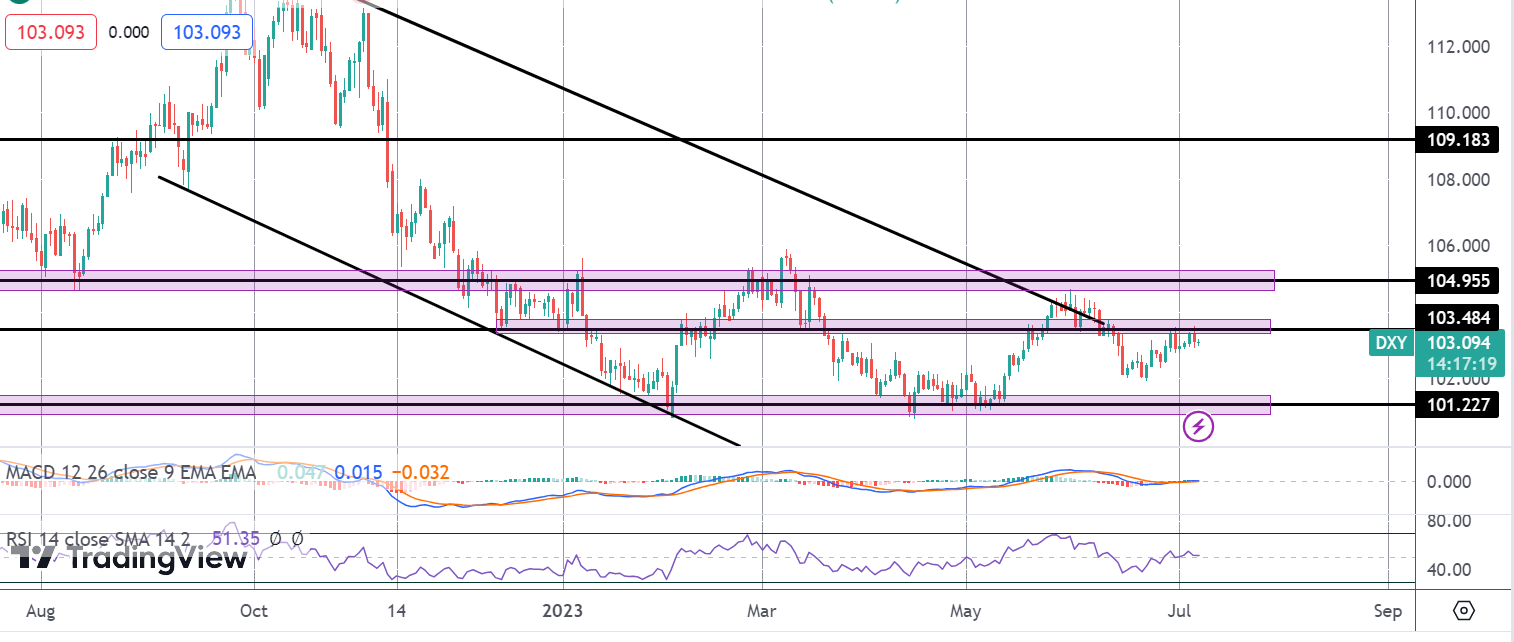The height and width of the screenshot is (642, 1514).
Task: Click the Sep label on the time axis
Action: (1386, 610)
